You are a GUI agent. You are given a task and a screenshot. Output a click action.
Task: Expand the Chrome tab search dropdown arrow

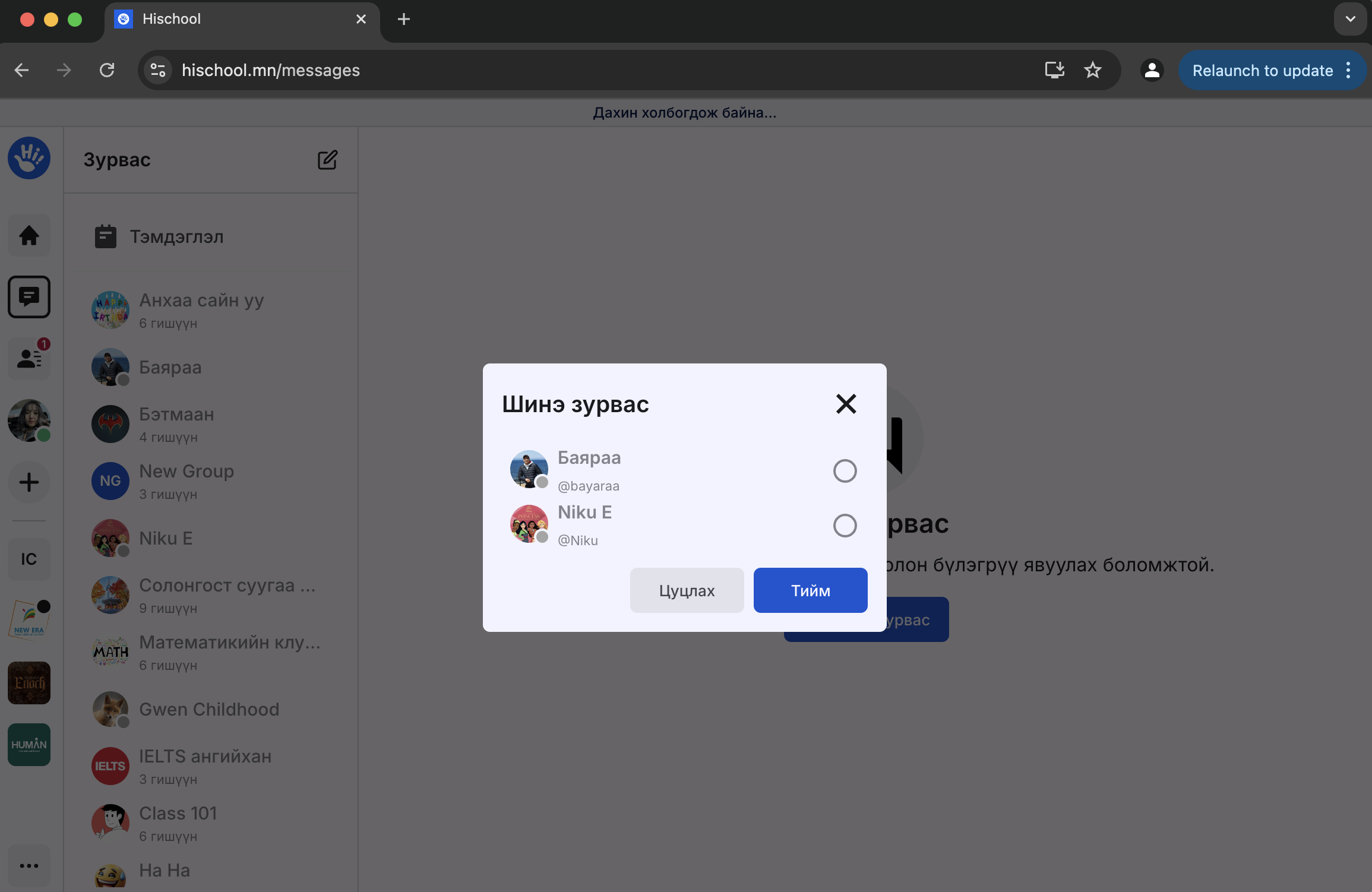pos(1350,19)
